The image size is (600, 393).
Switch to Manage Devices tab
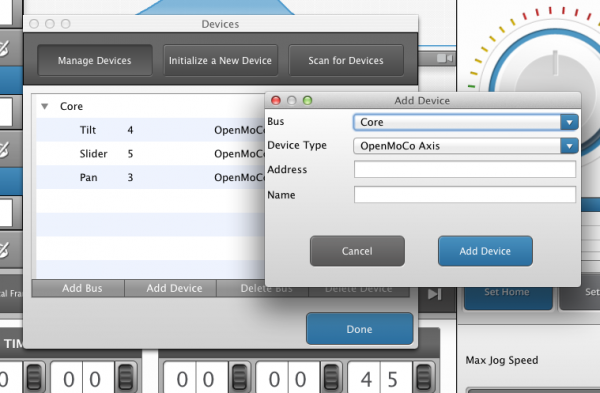click(x=95, y=60)
